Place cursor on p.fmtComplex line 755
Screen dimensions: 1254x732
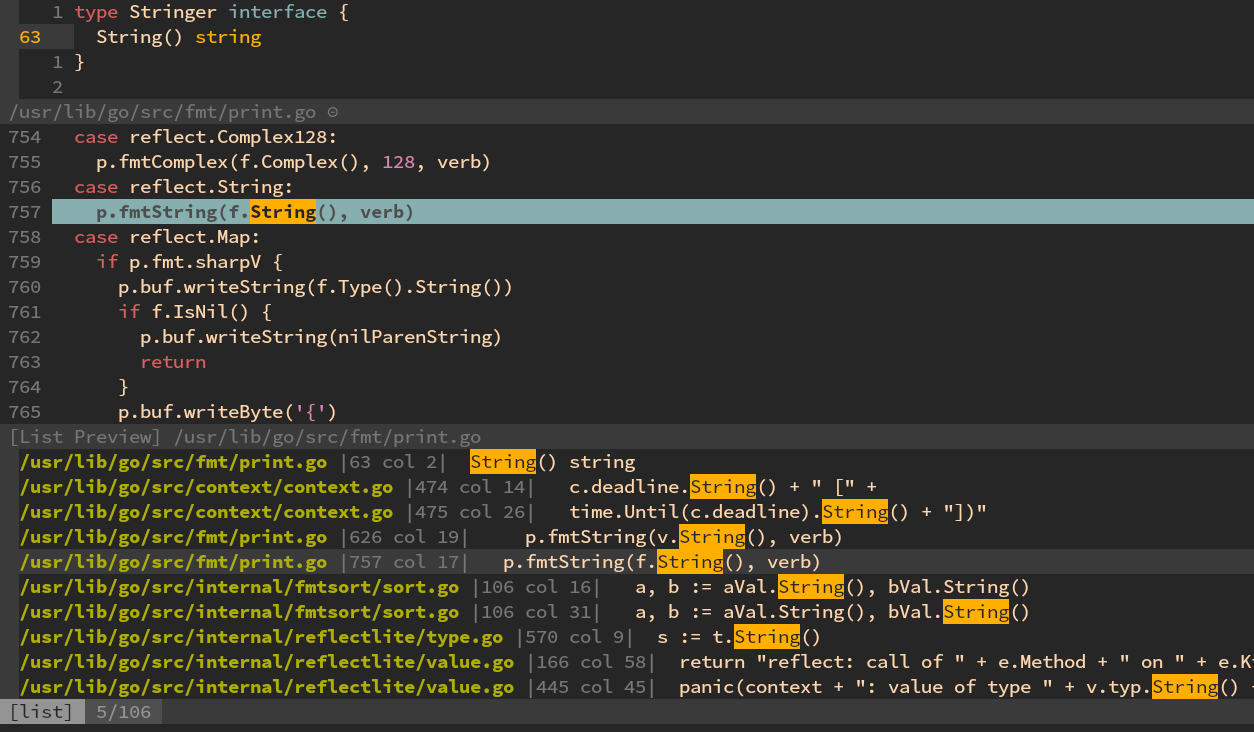tap(293, 162)
